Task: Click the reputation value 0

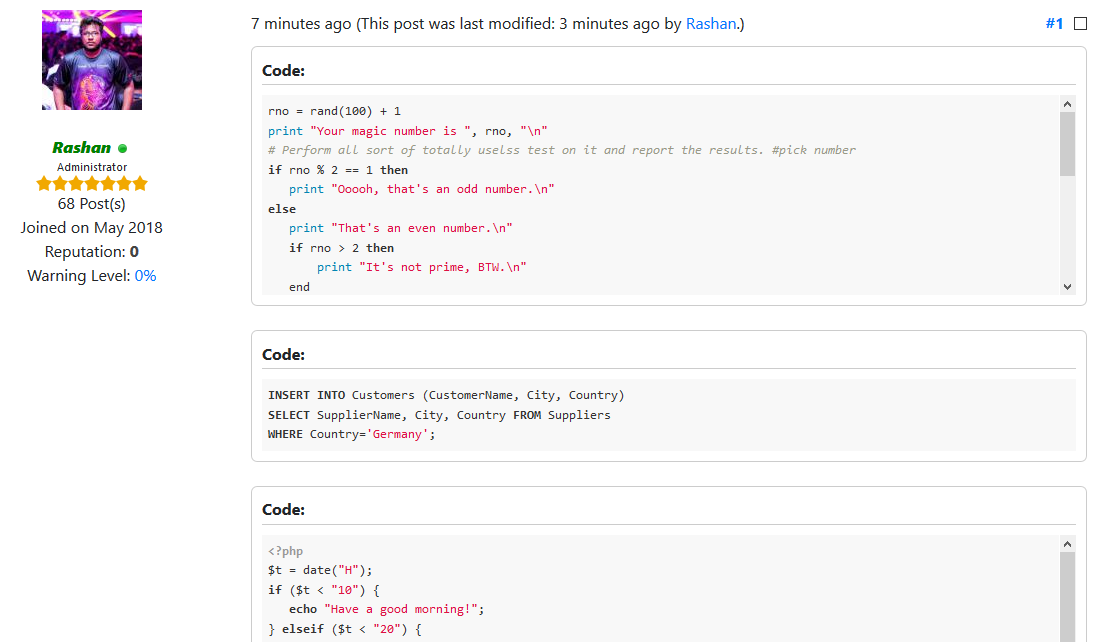Action: (134, 252)
